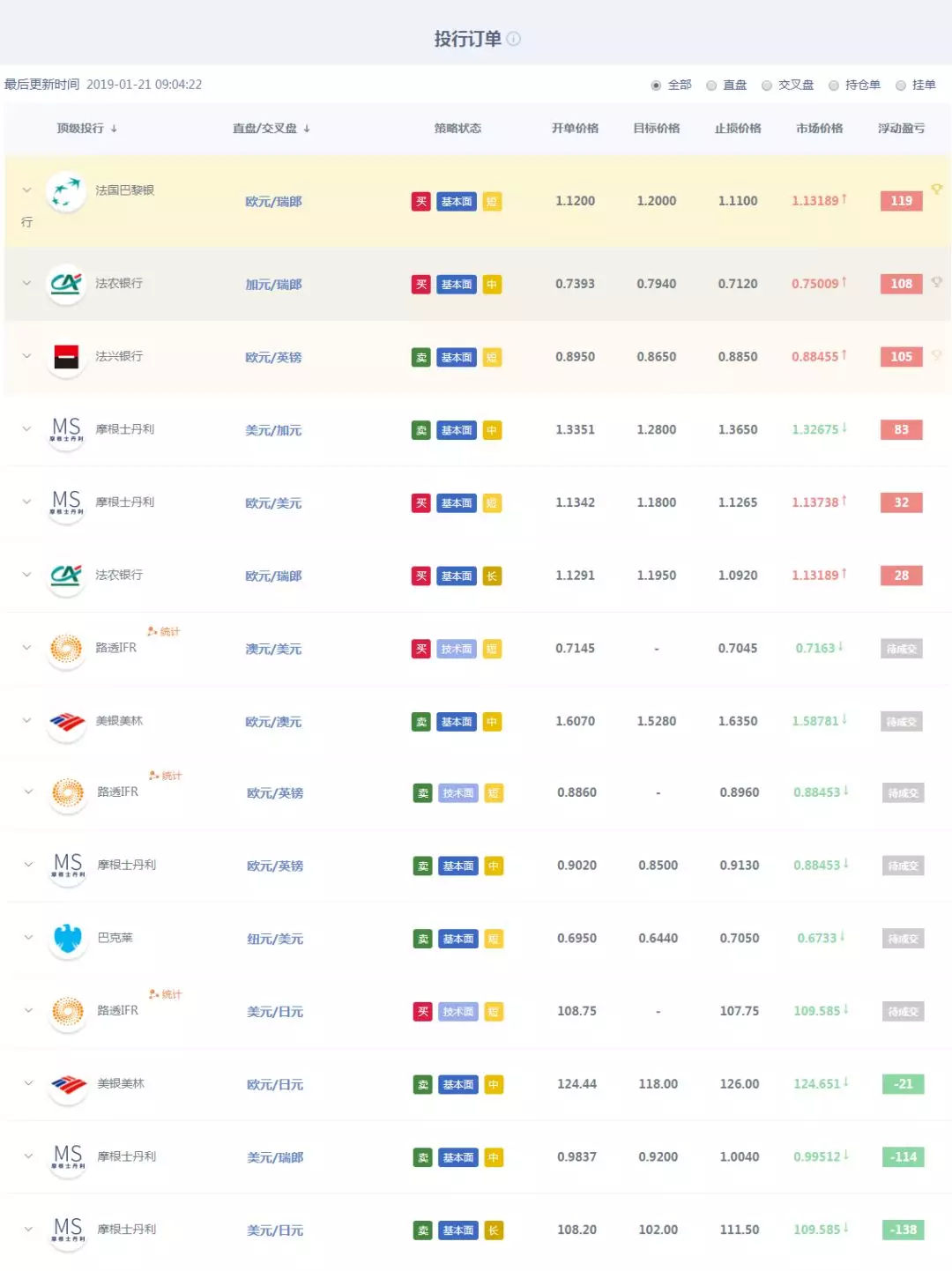The width and height of the screenshot is (952, 1271).
Task: Click the red 119 floating profit badge
Action: pyautogui.click(x=901, y=201)
